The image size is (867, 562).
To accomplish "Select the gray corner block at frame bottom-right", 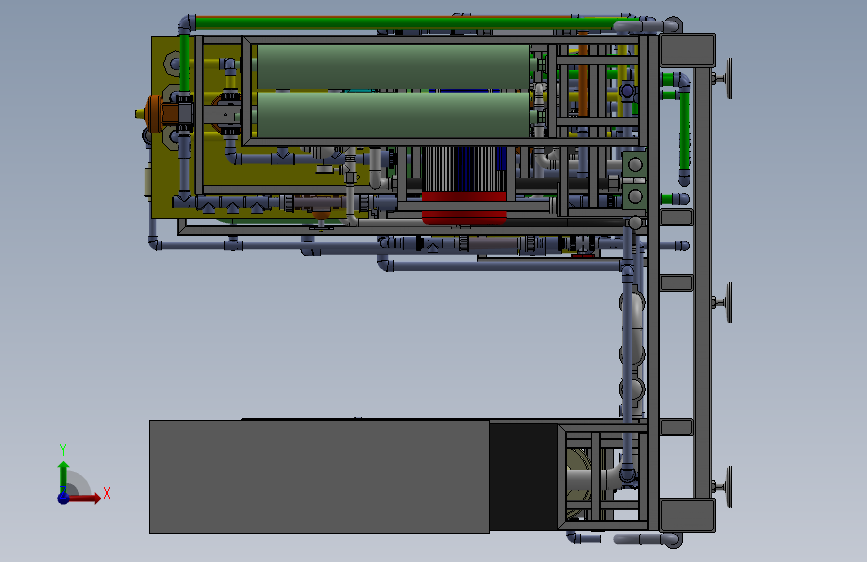I will point(687,516).
